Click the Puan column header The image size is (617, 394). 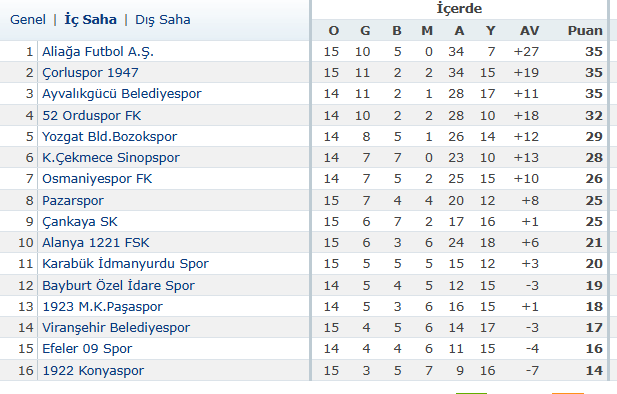click(x=585, y=31)
